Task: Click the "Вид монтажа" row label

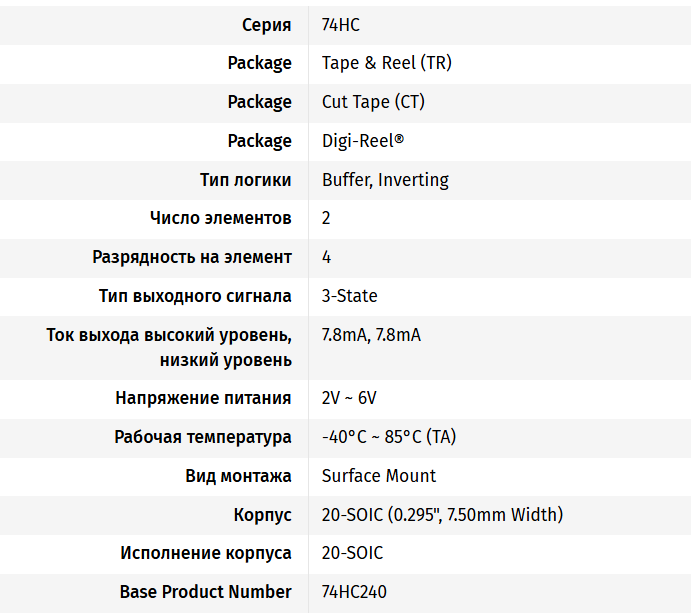Action: (238, 476)
